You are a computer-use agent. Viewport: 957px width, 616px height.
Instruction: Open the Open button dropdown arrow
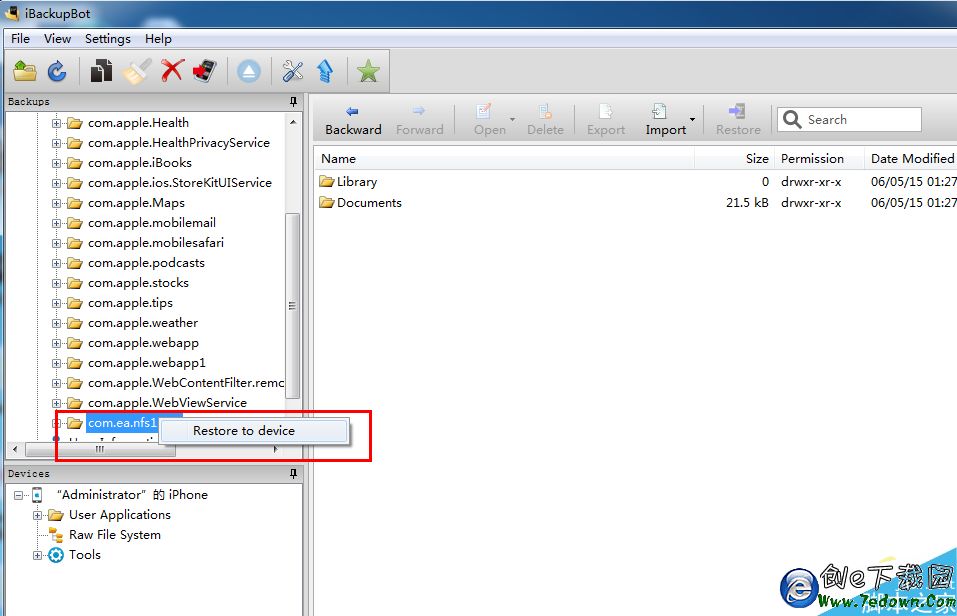click(x=512, y=120)
